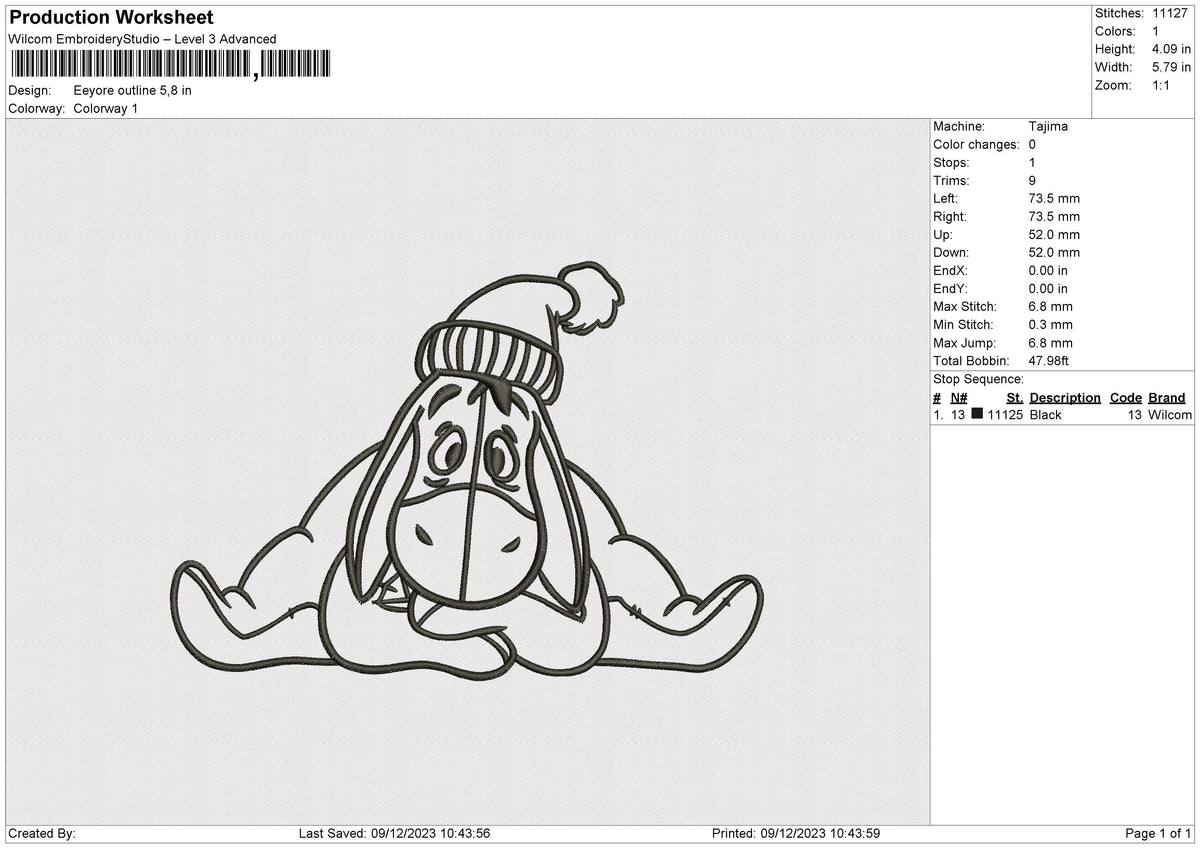Click the 'Colorway 1' value
The width and height of the screenshot is (1200, 848).
[106, 108]
